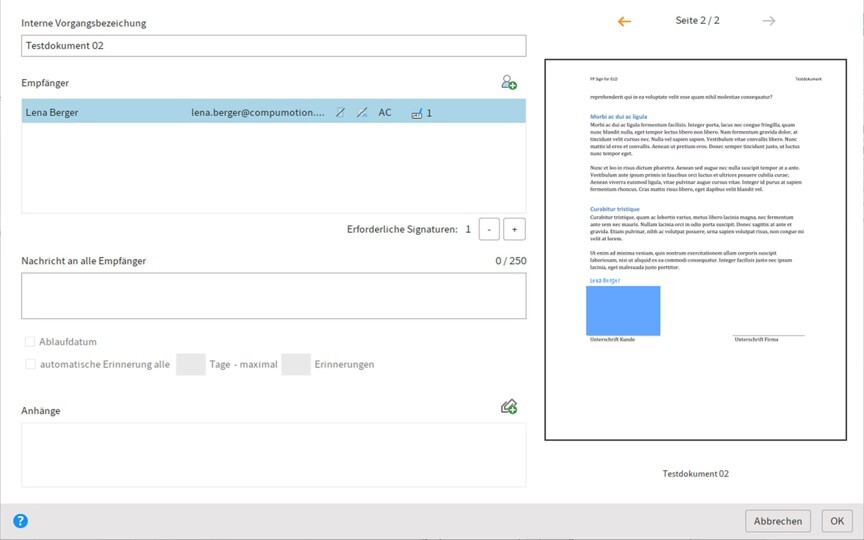The image size is (864, 540).
Task: Click the maximal Erinnerungen count input box
Action: (x=296, y=364)
